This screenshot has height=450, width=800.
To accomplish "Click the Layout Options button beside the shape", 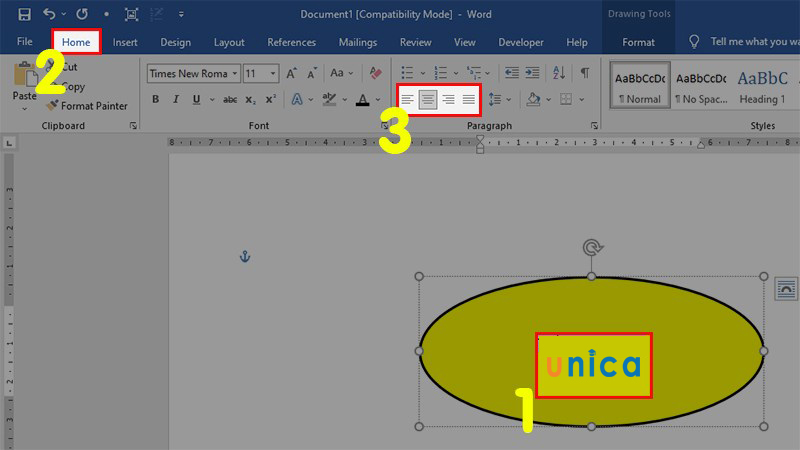I will (x=786, y=289).
